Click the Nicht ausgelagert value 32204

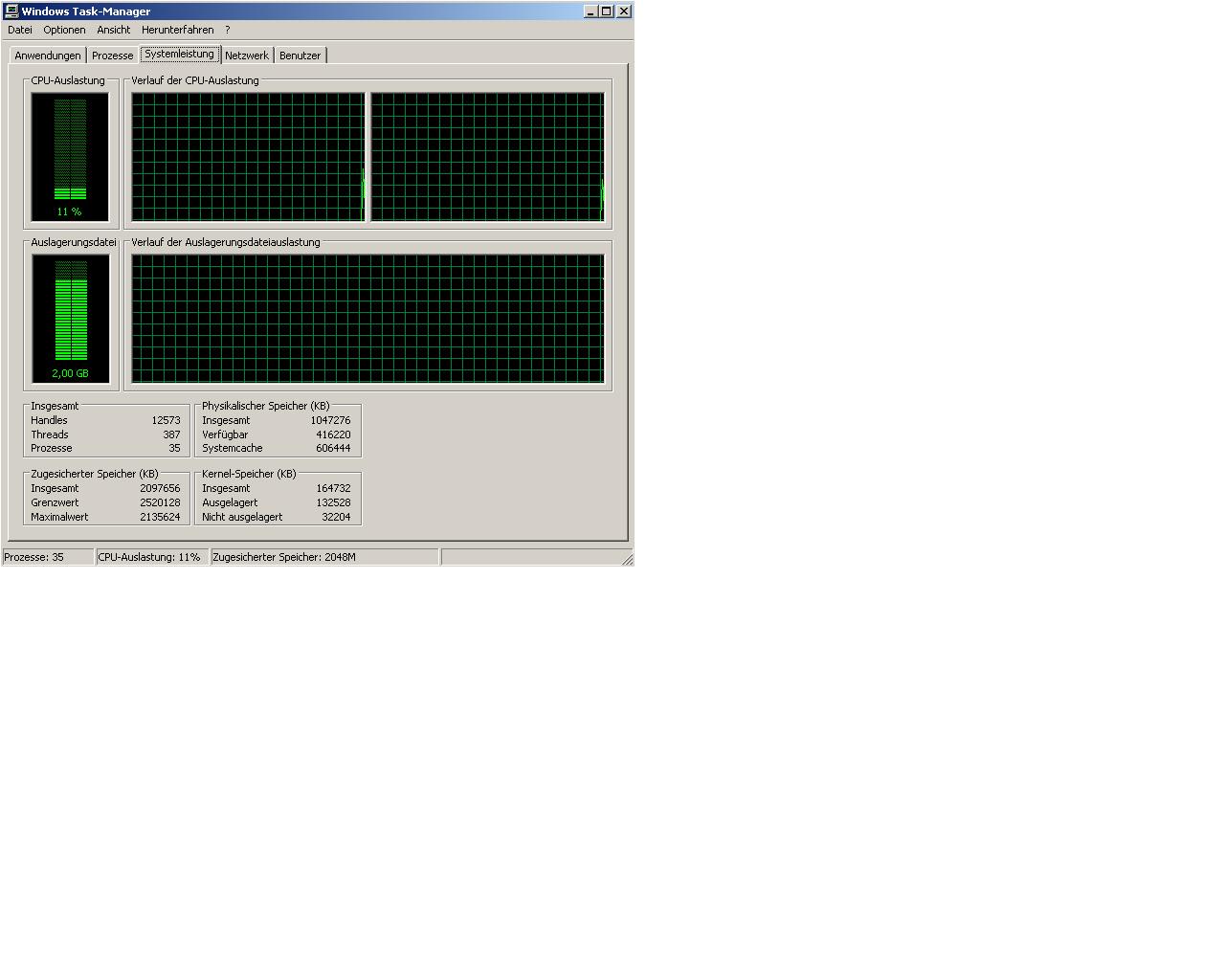coord(336,517)
